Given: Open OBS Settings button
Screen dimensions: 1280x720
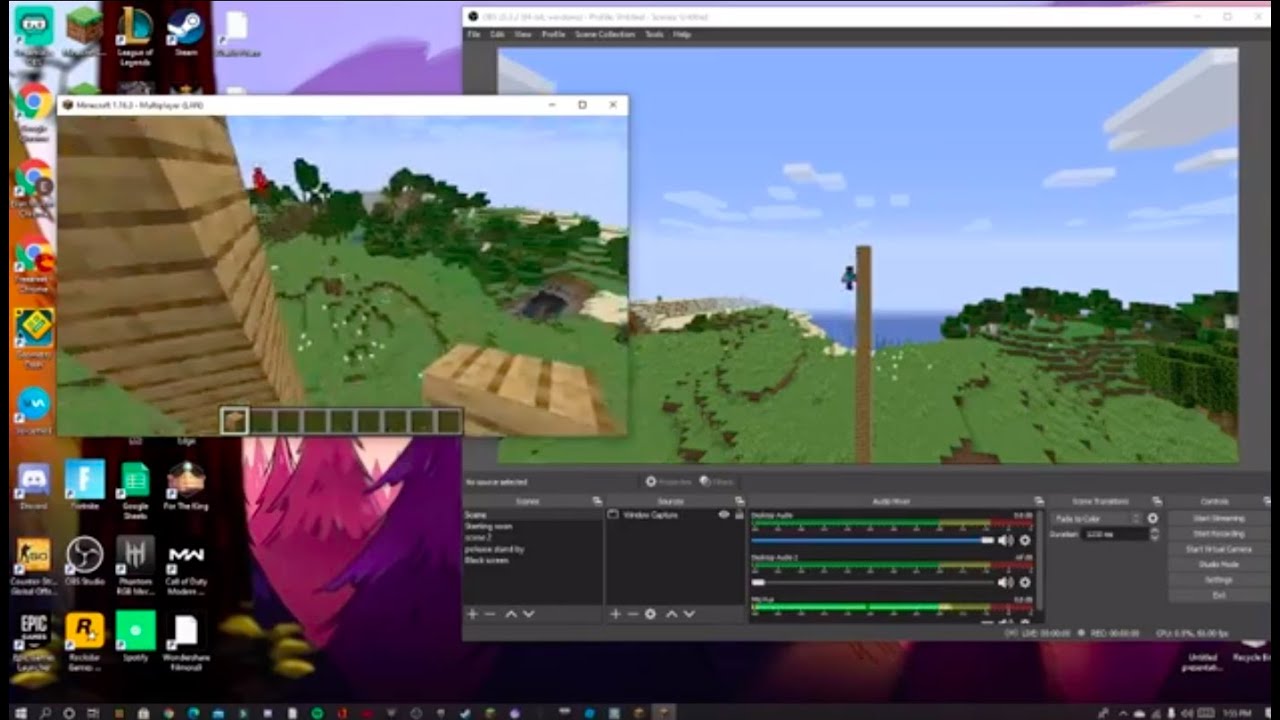Looking at the screenshot, I should (x=1218, y=580).
